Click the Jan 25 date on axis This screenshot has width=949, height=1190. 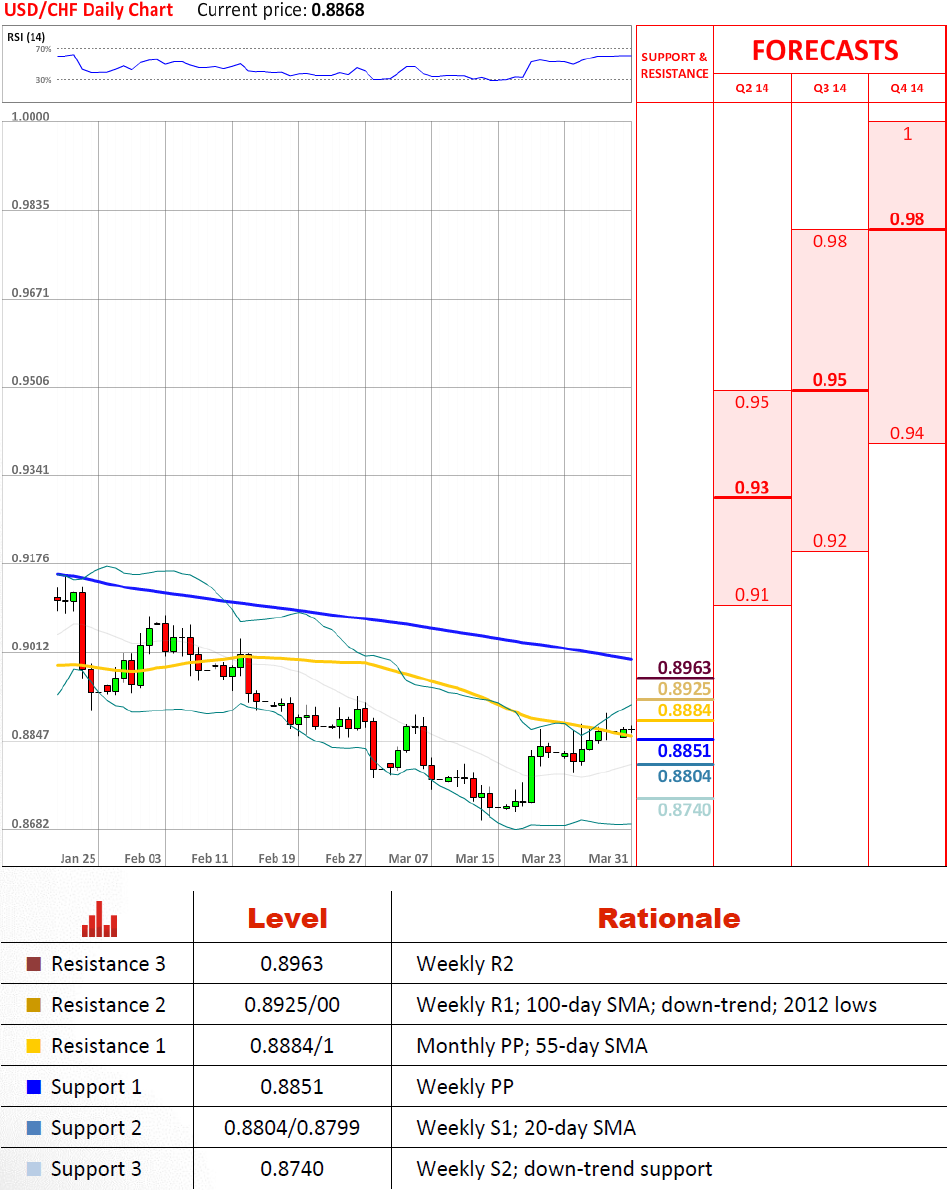pyautogui.click(x=77, y=858)
